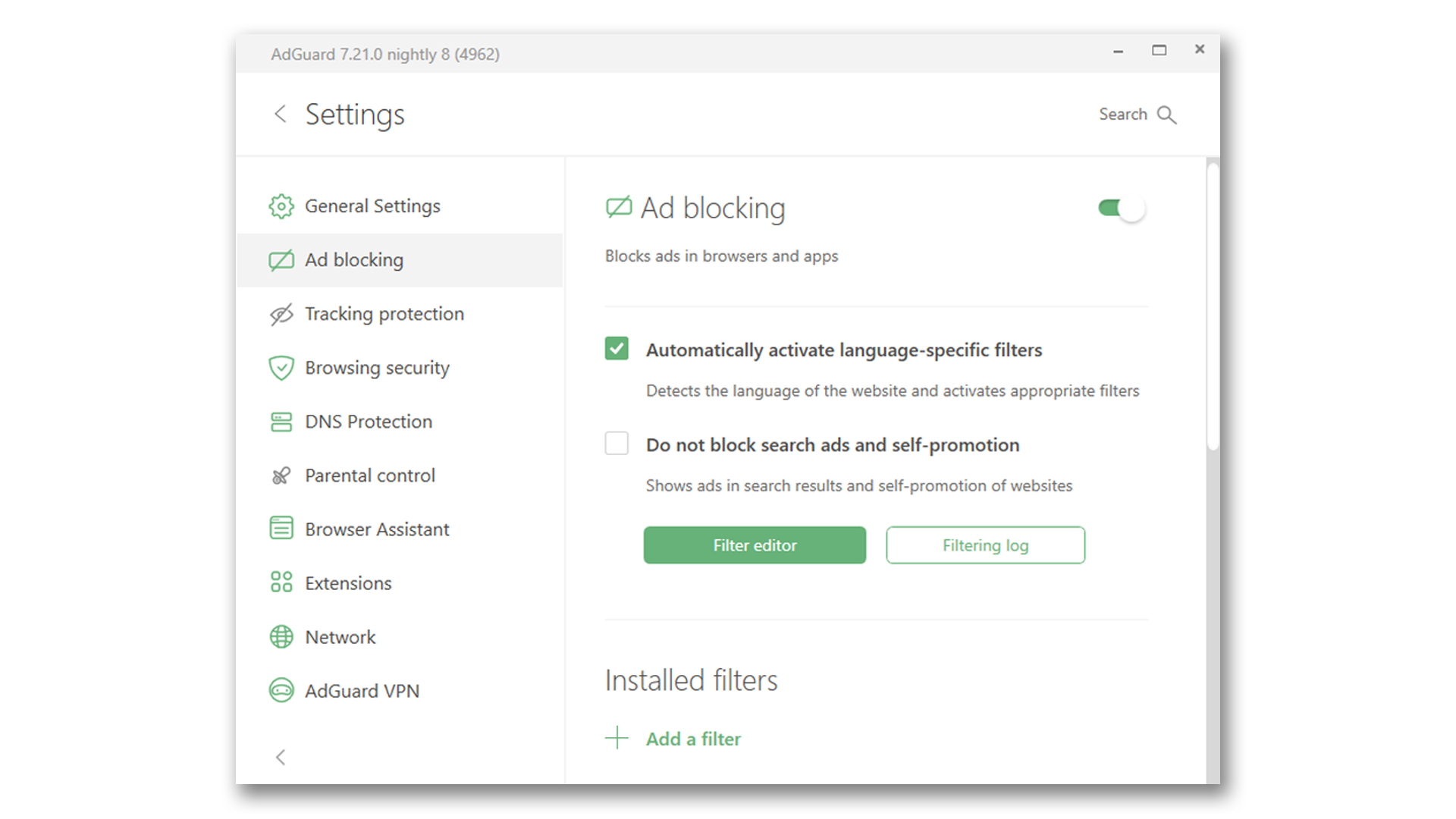The image size is (1456, 819).
Task: Go back using the Settings back arrow
Action: click(280, 114)
